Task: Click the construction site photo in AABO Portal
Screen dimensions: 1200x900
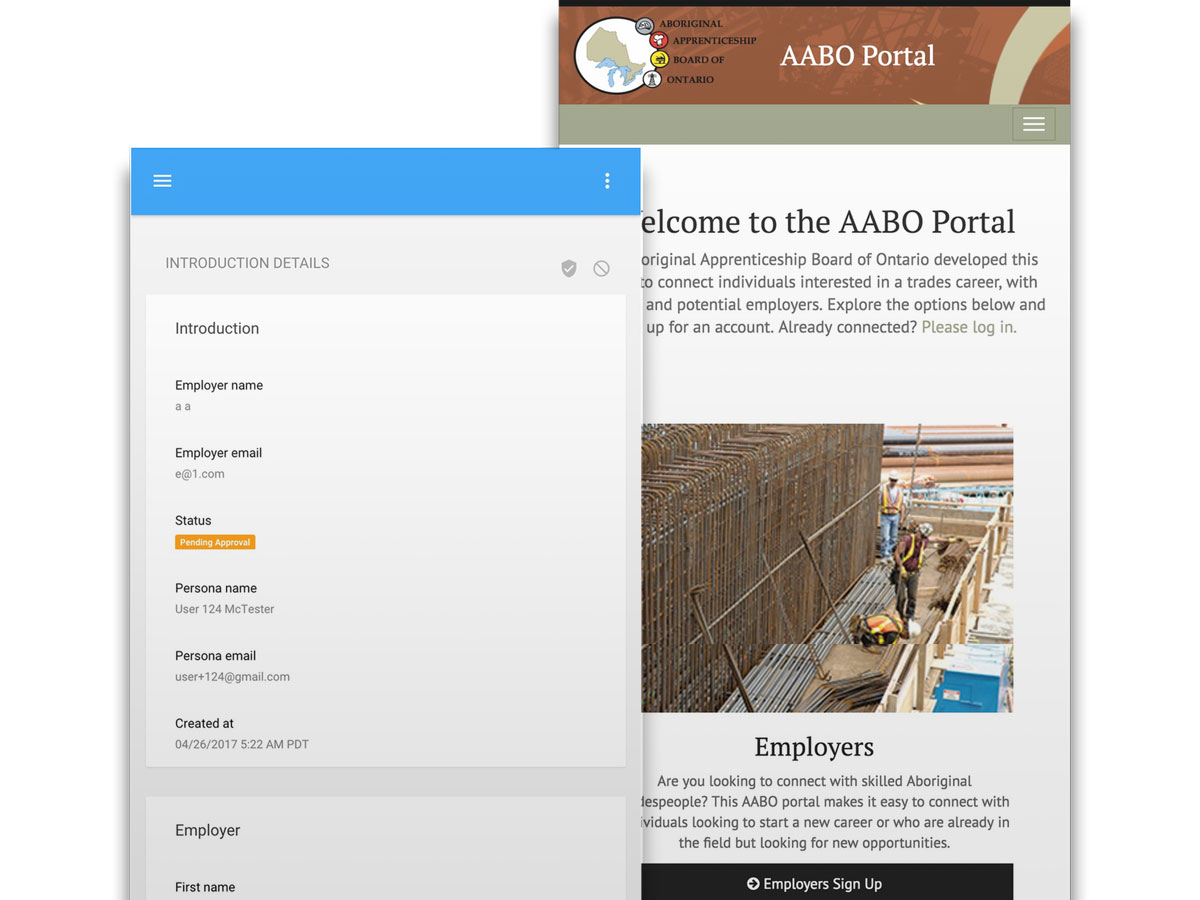Action: (x=826, y=568)
